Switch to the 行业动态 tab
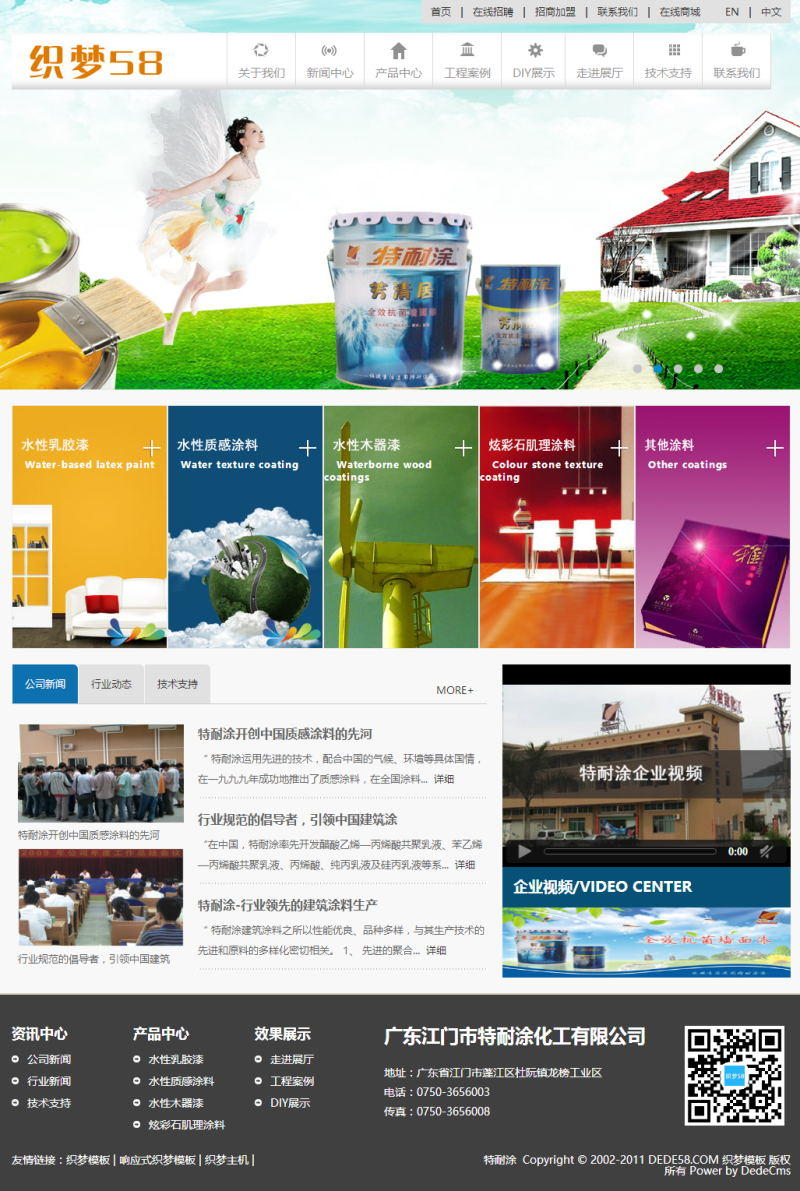 (x=111, y=684)
